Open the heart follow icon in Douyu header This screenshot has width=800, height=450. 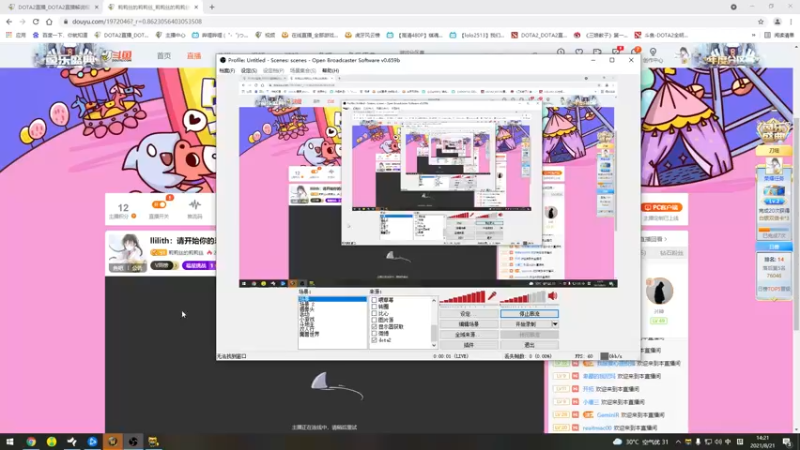click(x=579, y=52)
